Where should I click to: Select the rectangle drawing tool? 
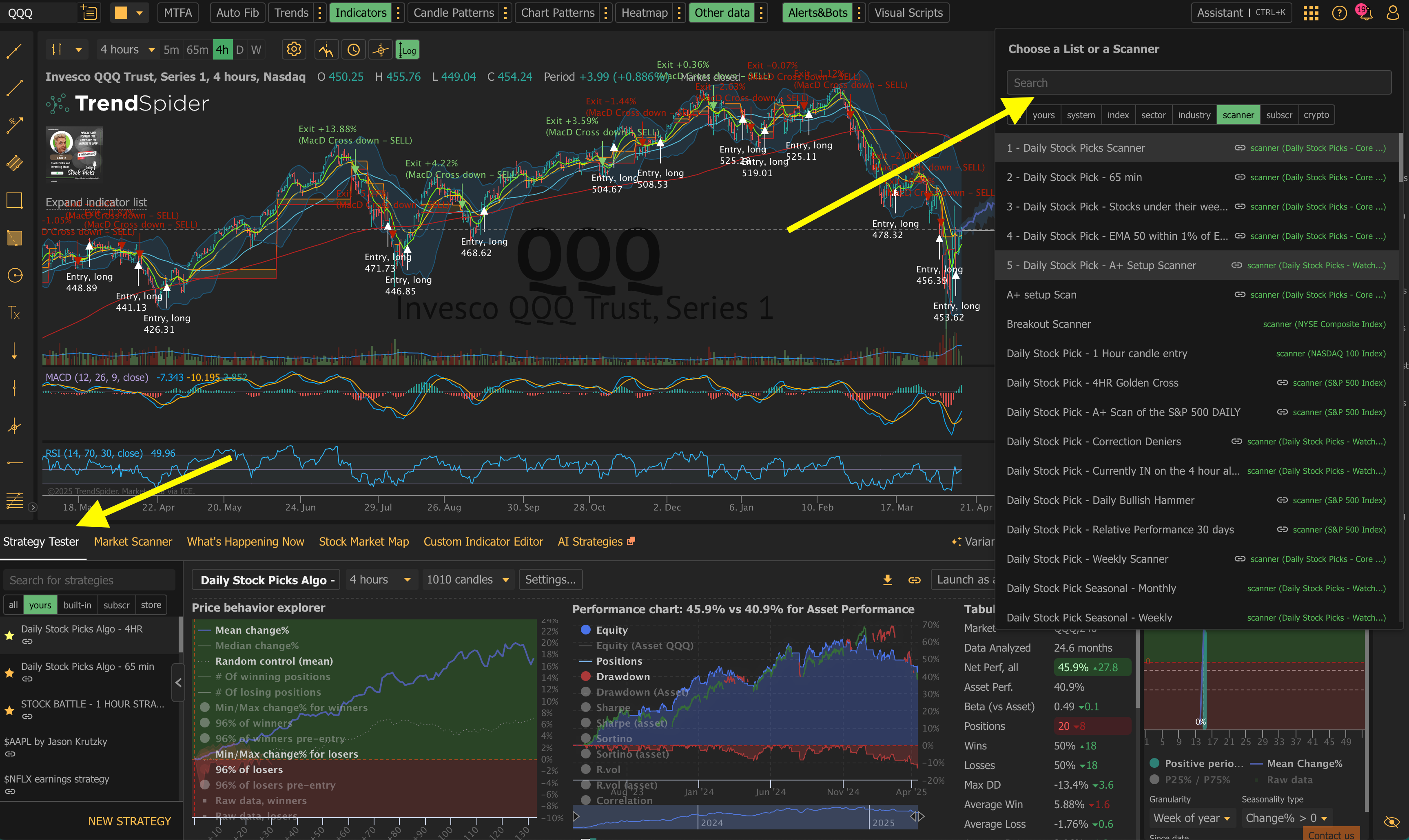pos(15,200)
